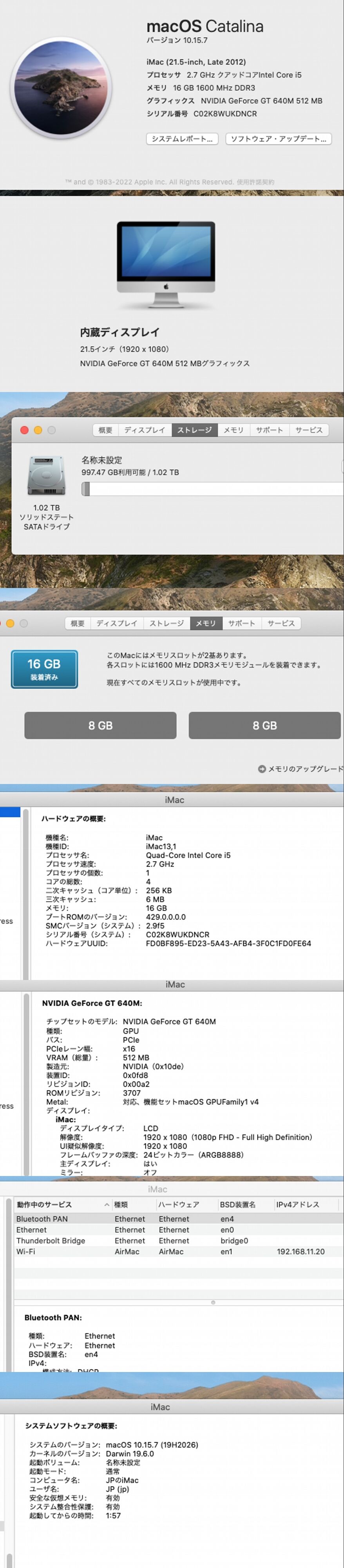Click ROM revision value 3707
Image resolution: width=344 pixels, height=1568 pixels.
pos(132,1093)
